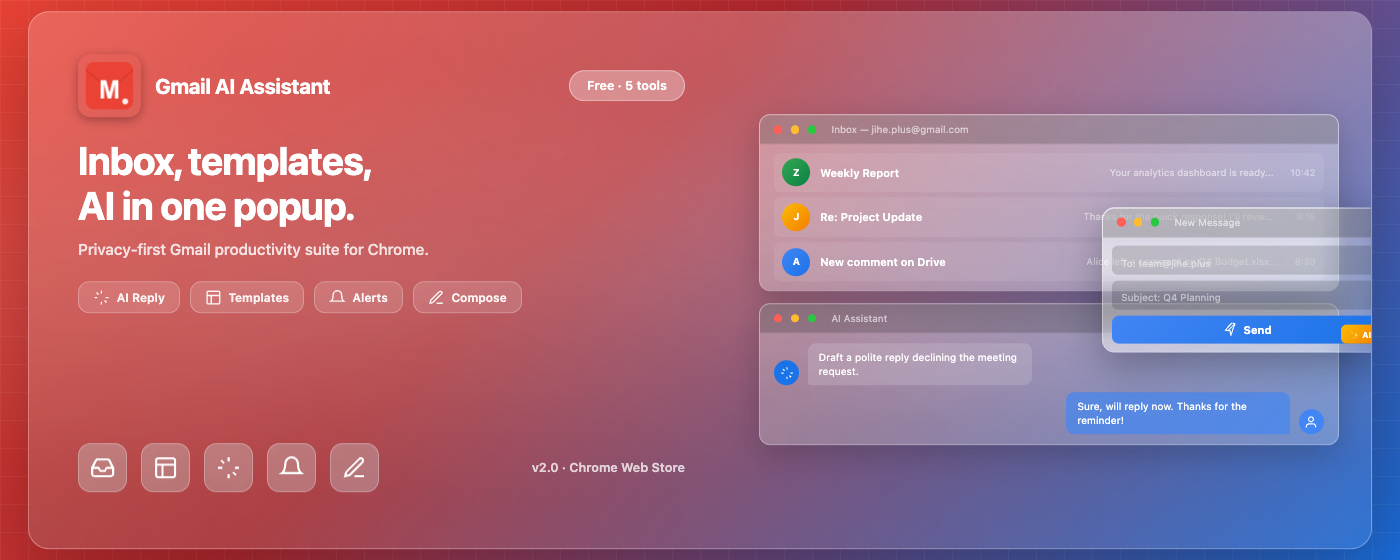Click the Privacy-first Gmail productivity tagline
Viewport: 1400px width, 560px height.
point(253,250)
